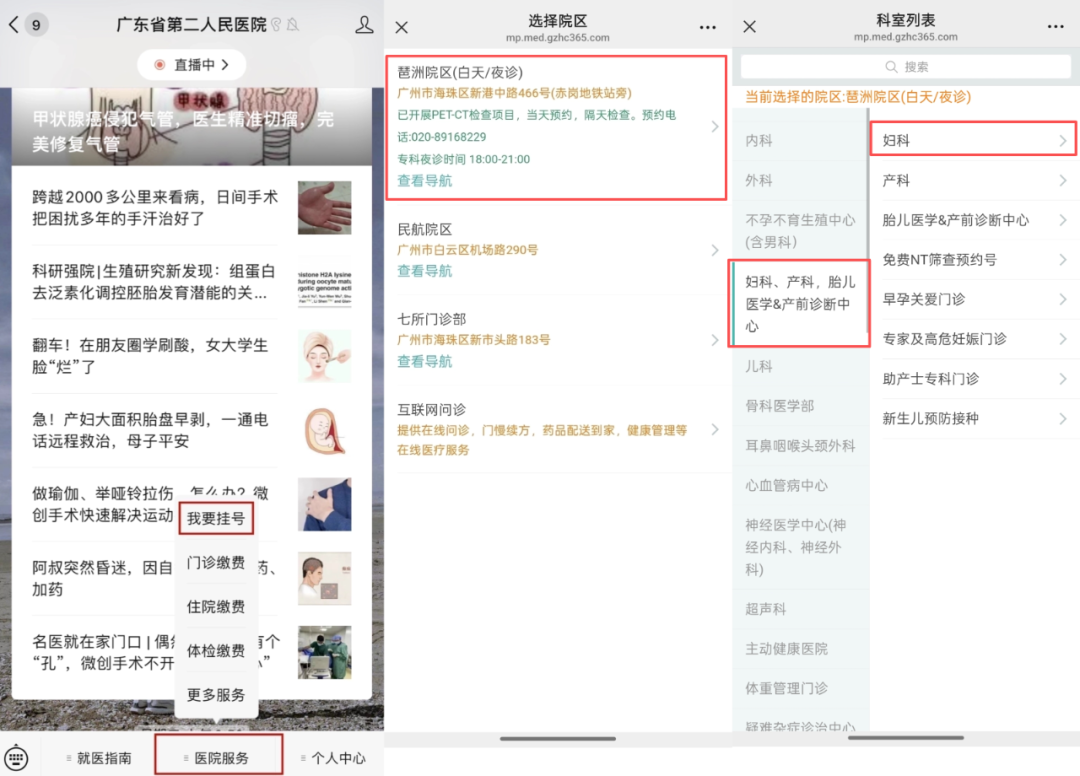
Task: Close the 选择院区 page
Action: [x=402, y=27]
